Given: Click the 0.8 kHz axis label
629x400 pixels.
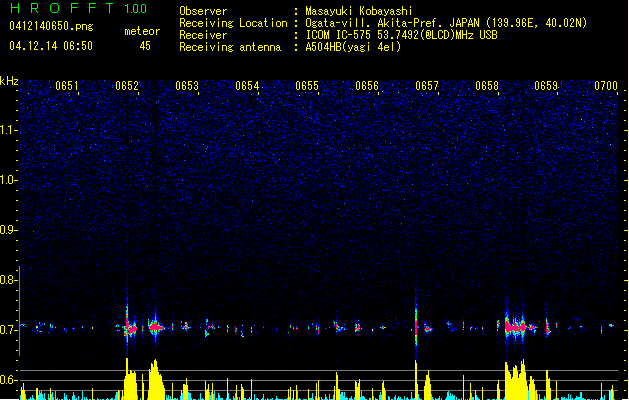Looking at the screenshot, I should [8, 280].
